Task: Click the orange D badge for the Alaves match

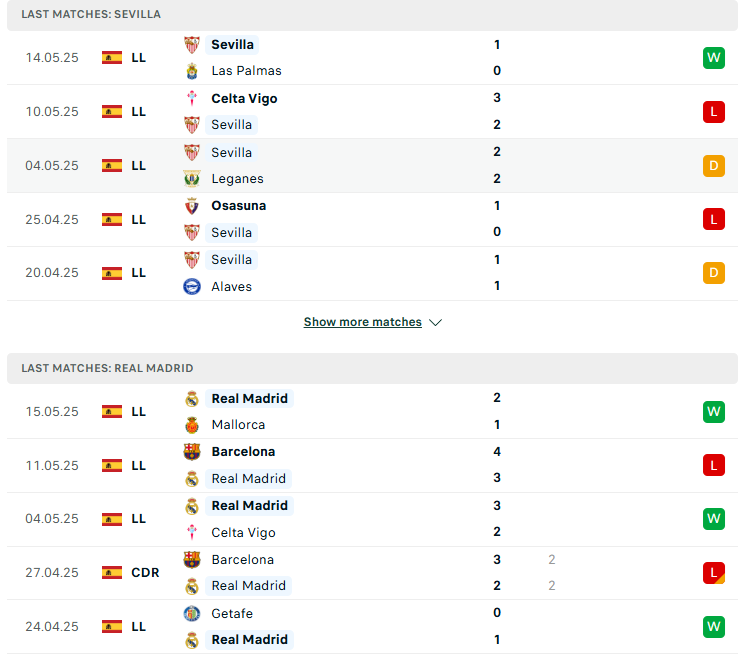Action: [x=714, y=273]
